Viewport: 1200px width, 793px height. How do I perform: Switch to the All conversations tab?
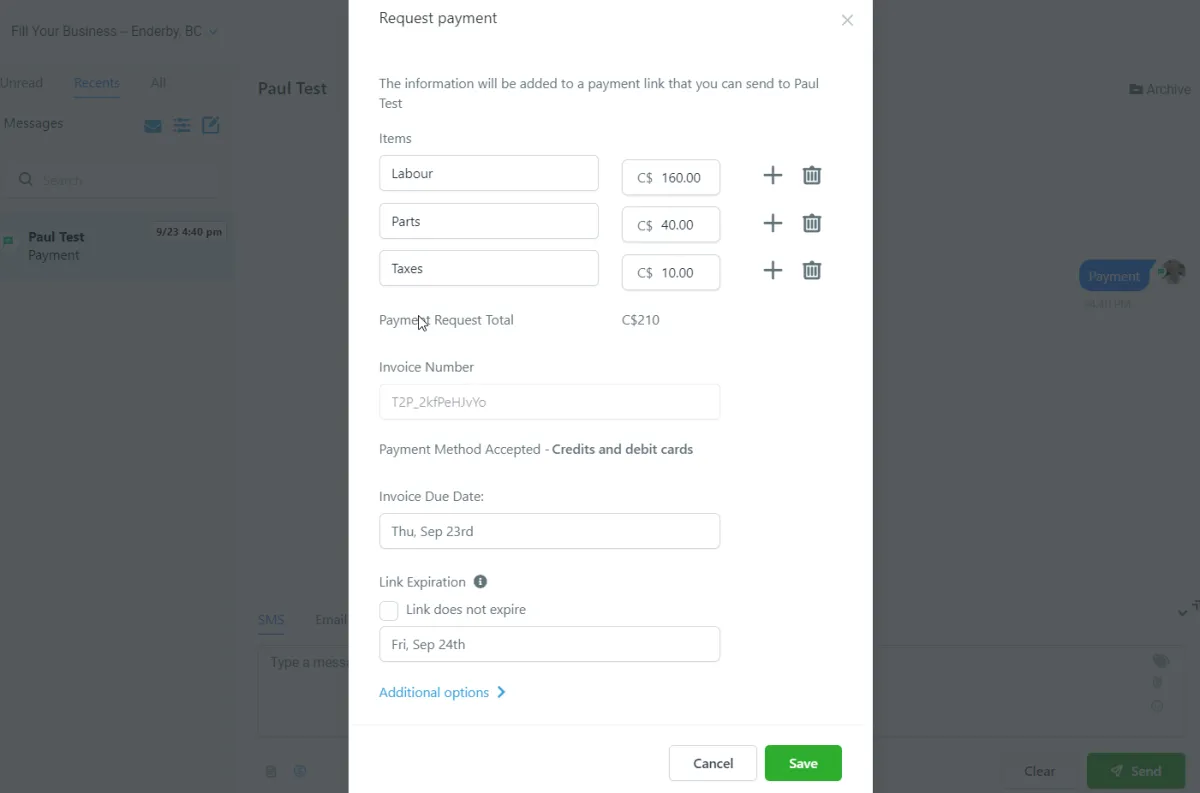click(x=158, y=83)
